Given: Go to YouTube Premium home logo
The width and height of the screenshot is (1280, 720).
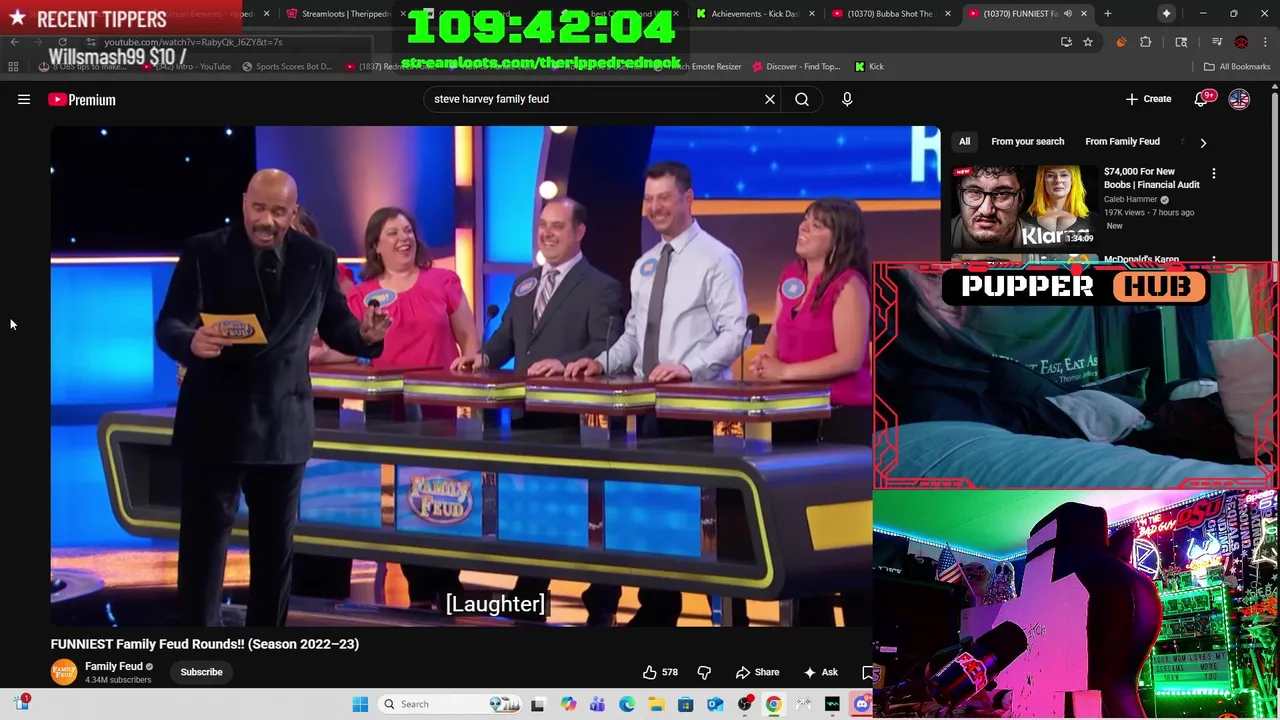Looking at the screenshot, I should 82,99.
